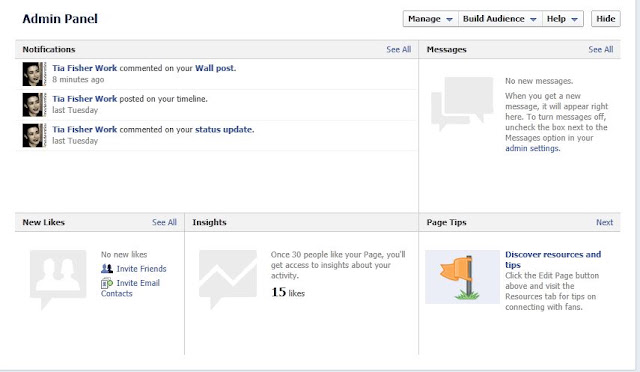Click the New Likes people placeholder icon
This screenshot has height=372, width=640.
[58, 279]
